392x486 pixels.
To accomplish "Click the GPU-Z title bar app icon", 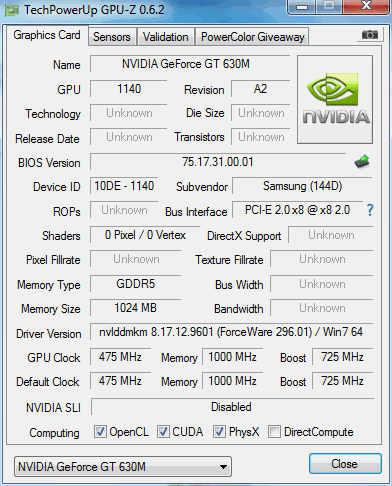I will click(x=12, y=10).
